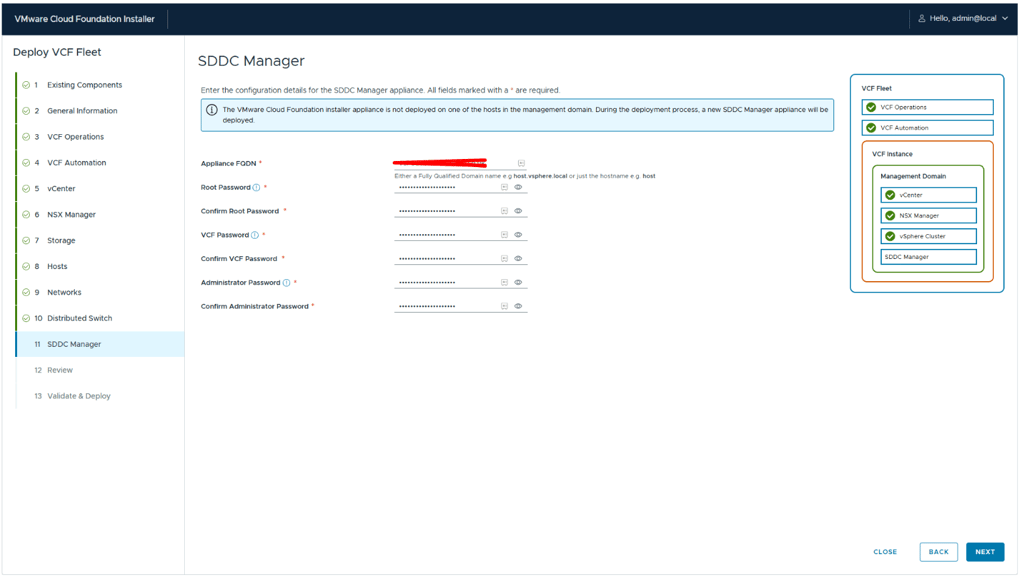
Task: Click the "Management Domain" label in diagram
Action: [x=913, y=176]
